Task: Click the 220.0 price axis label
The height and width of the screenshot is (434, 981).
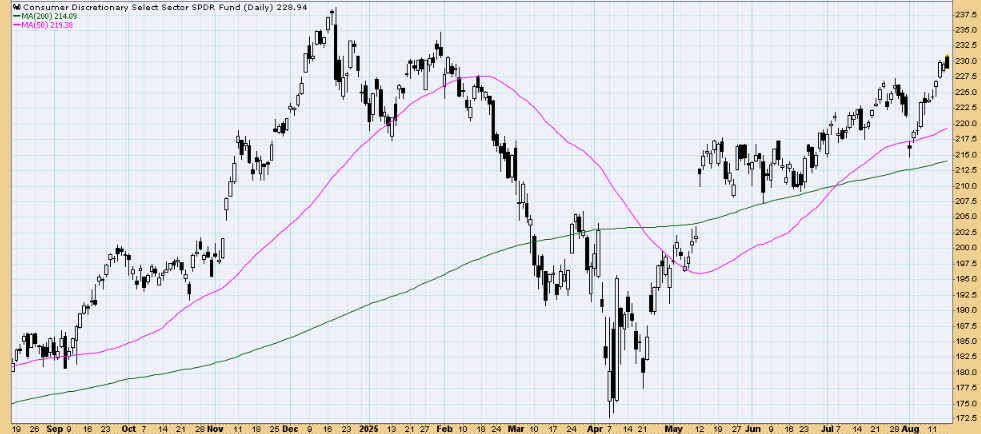Action: [966, 123]
